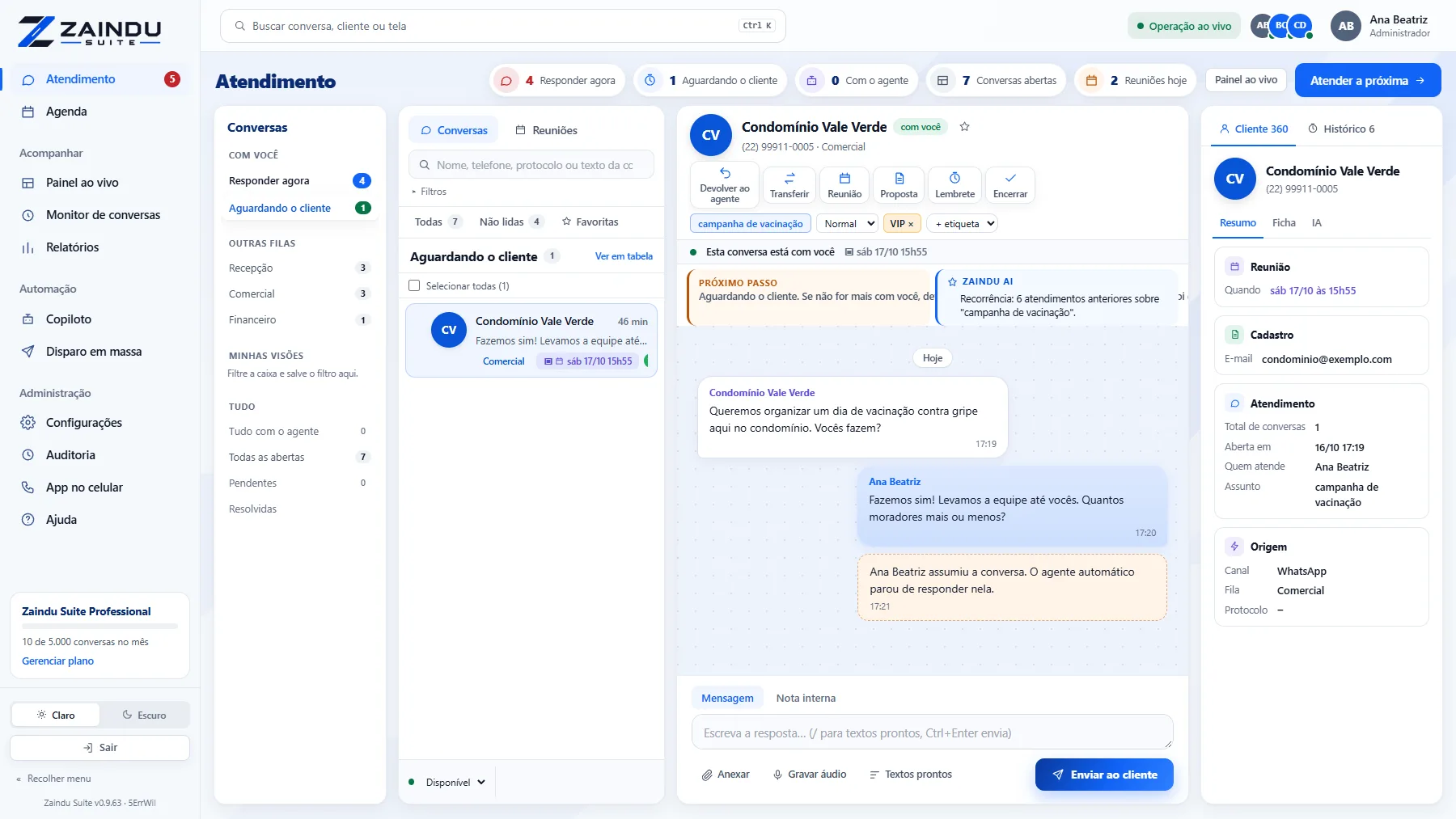Start Gravar áudio recording
This screenshot has height=819, width=1456.
point(810,775)
